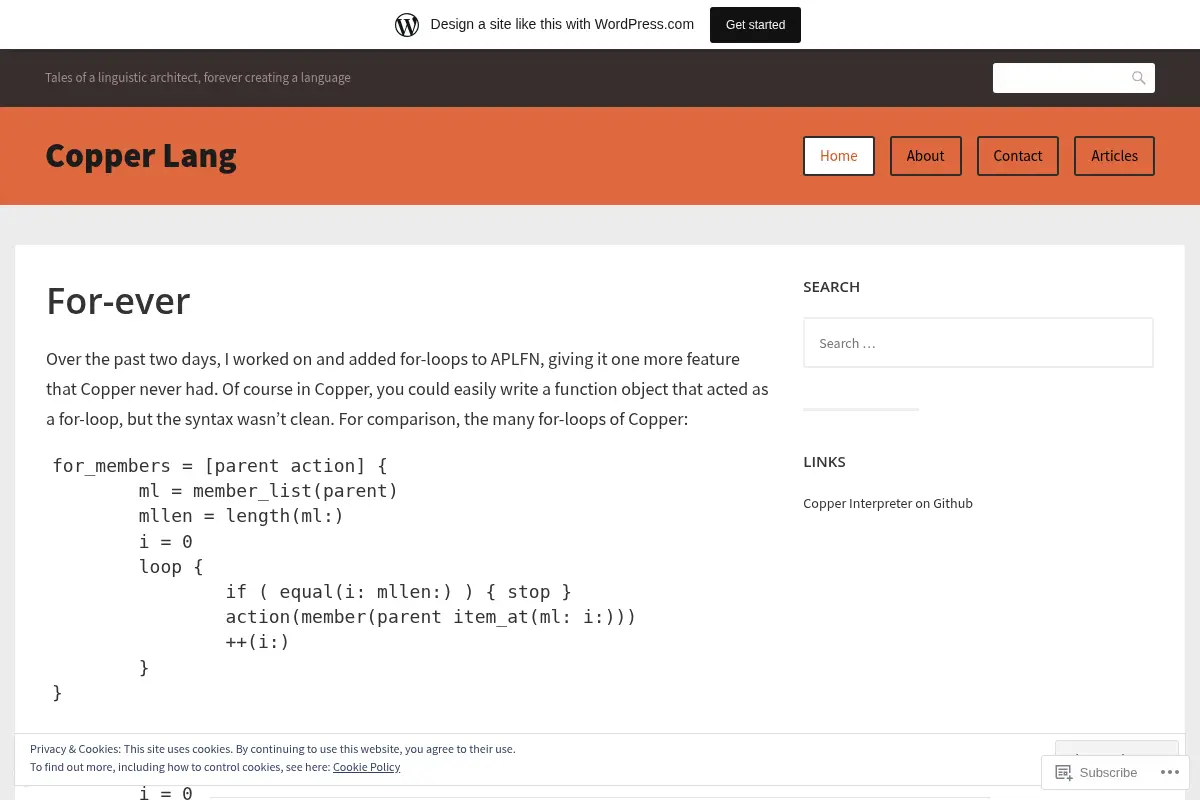
Task: Click the Design a site with WordPress.com text
Action: pos(562,25)
